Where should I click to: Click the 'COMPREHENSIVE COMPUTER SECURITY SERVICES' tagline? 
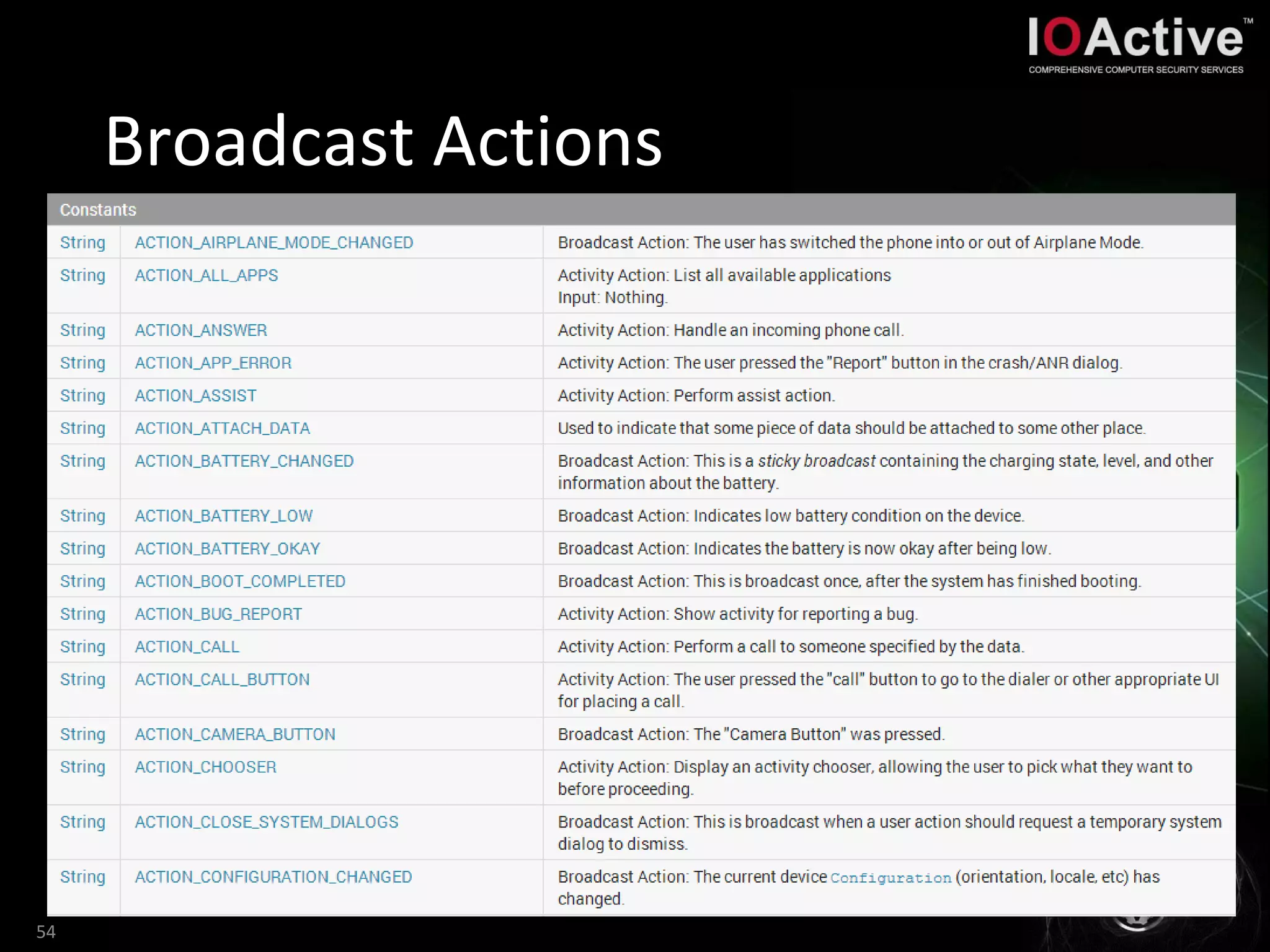click(1136, 70)
